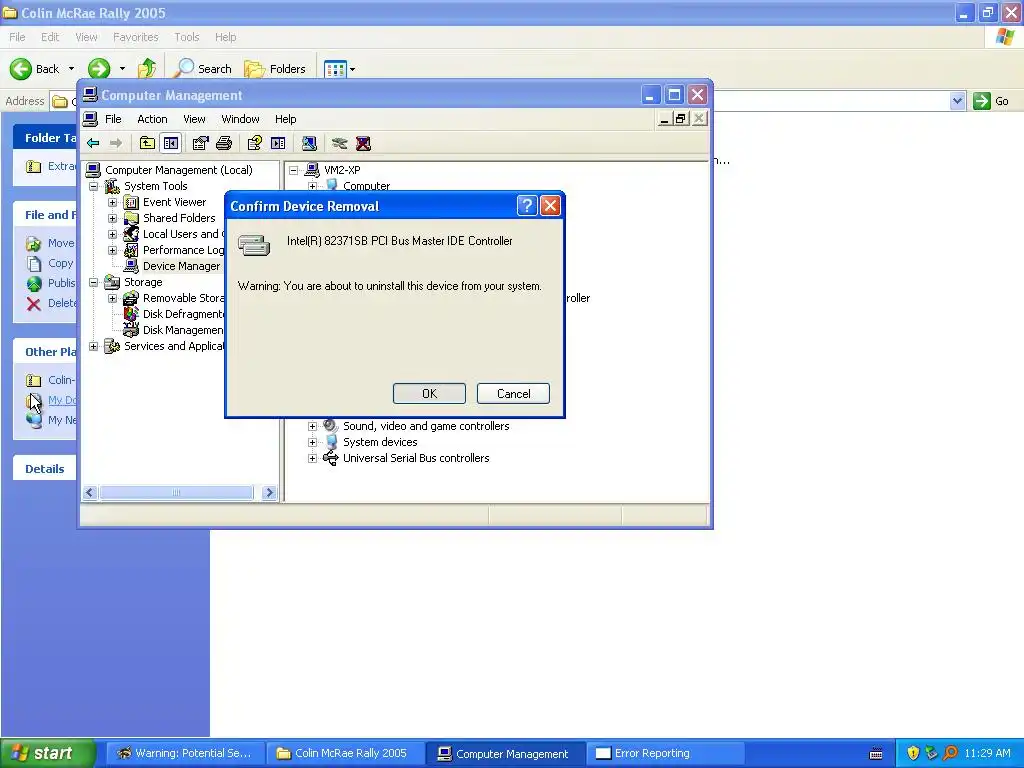Click Cancel in Confirm Device Removal dialog
This screenshot has height=768, width=1024.
513,393
